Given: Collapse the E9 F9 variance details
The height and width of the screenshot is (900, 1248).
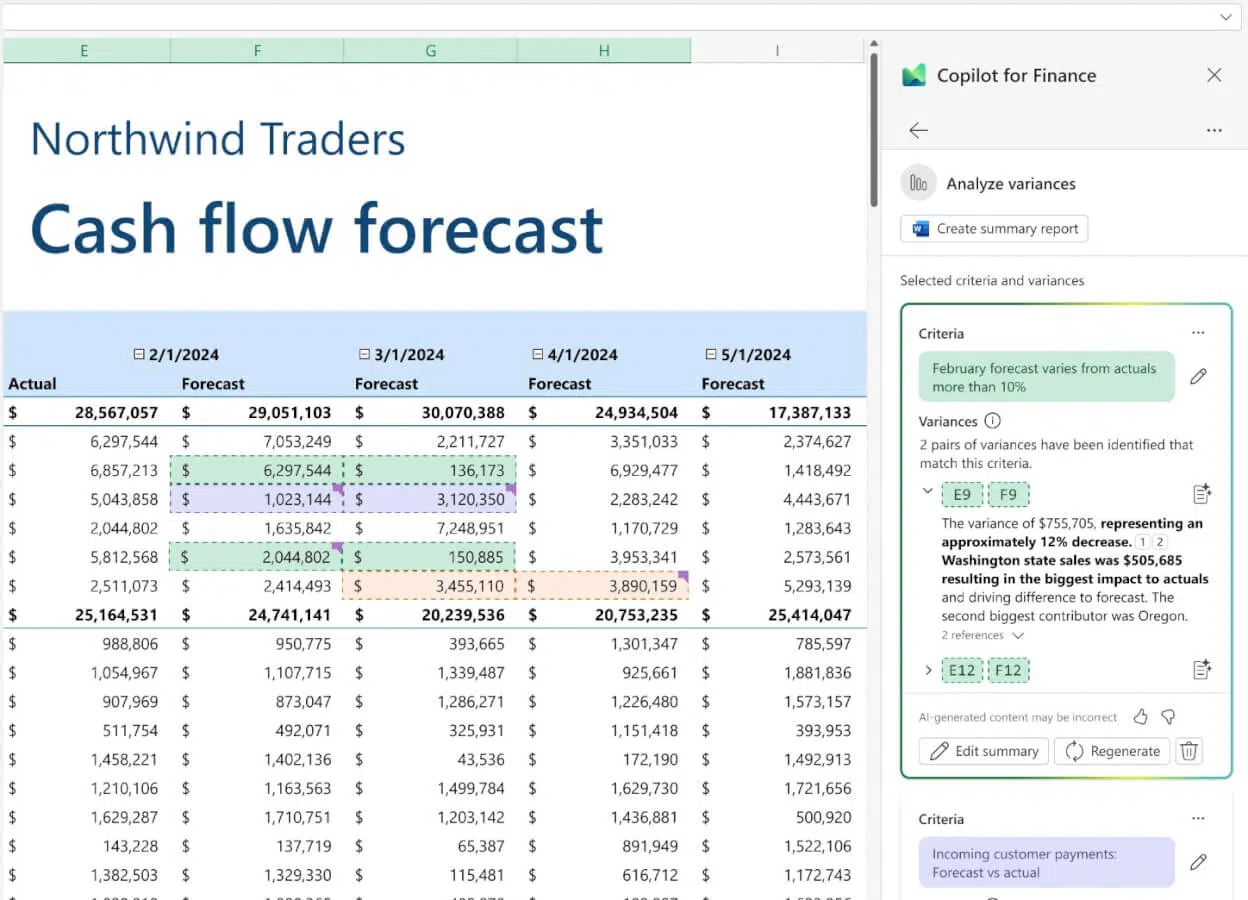Looking at the screenshot, I should 927,491.
